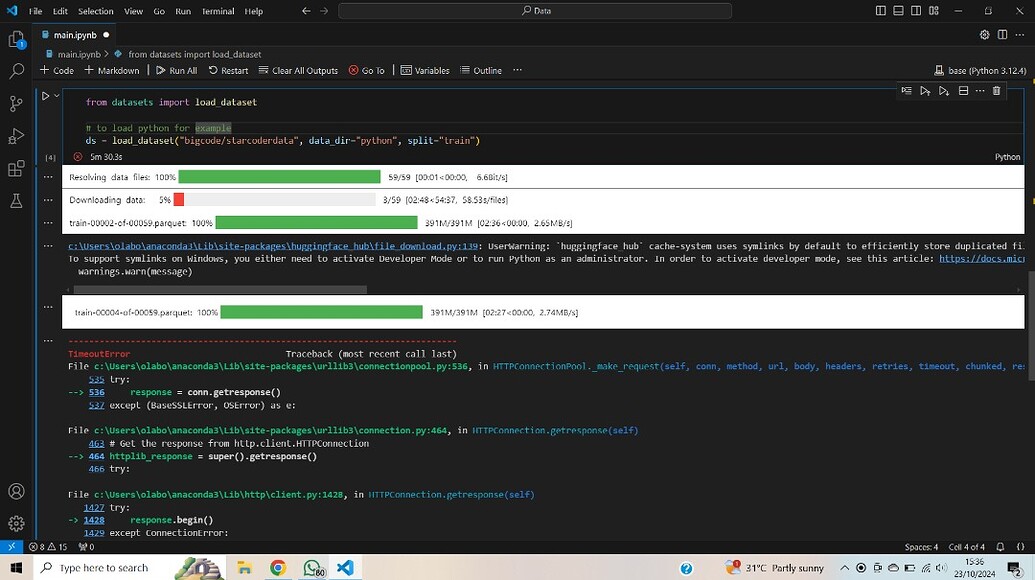The image size is (1035, 580).
Task: Delete the cell using trash icon
Action: (995, 90)
